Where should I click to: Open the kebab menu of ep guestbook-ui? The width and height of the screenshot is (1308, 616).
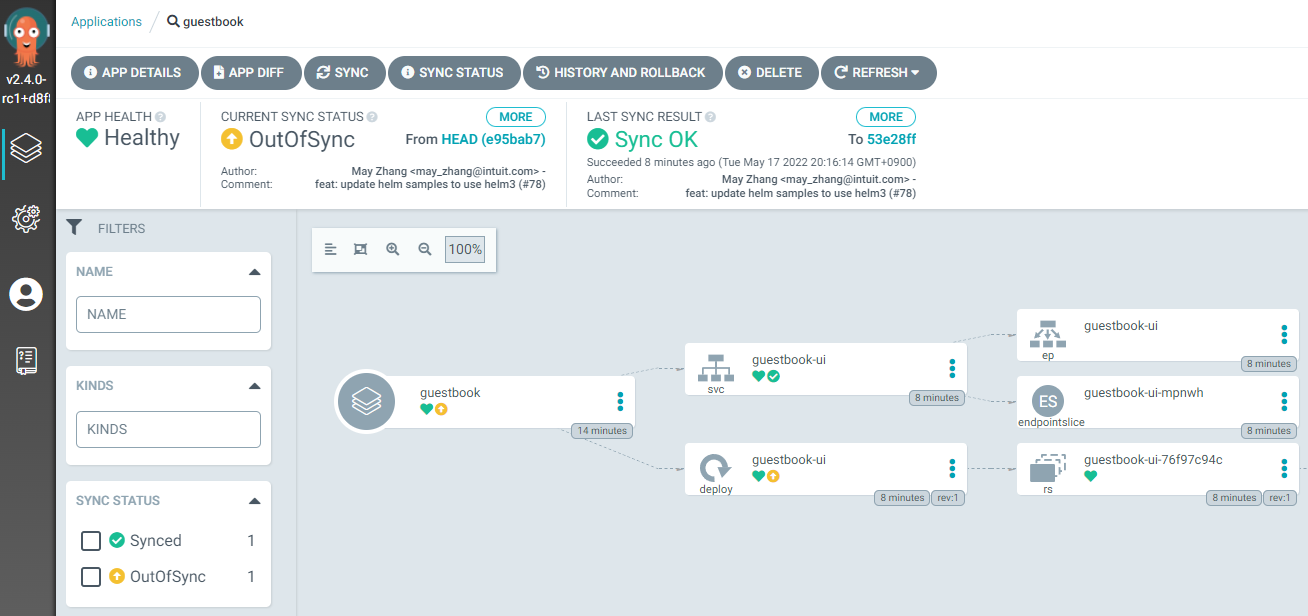[1284, 335]
